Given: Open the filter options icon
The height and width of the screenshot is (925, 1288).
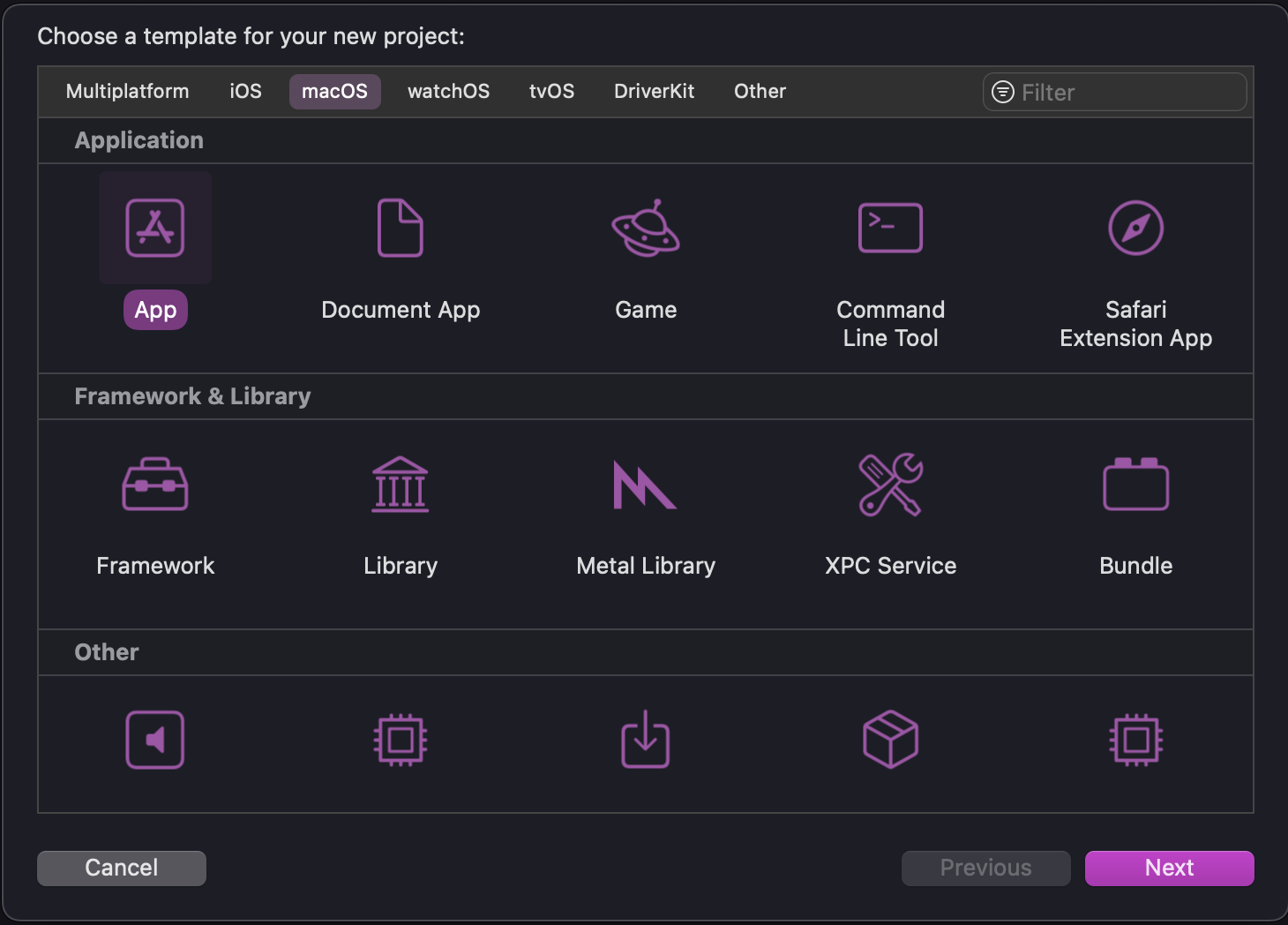Looking at the screenshot, I should click(1003, 92).
